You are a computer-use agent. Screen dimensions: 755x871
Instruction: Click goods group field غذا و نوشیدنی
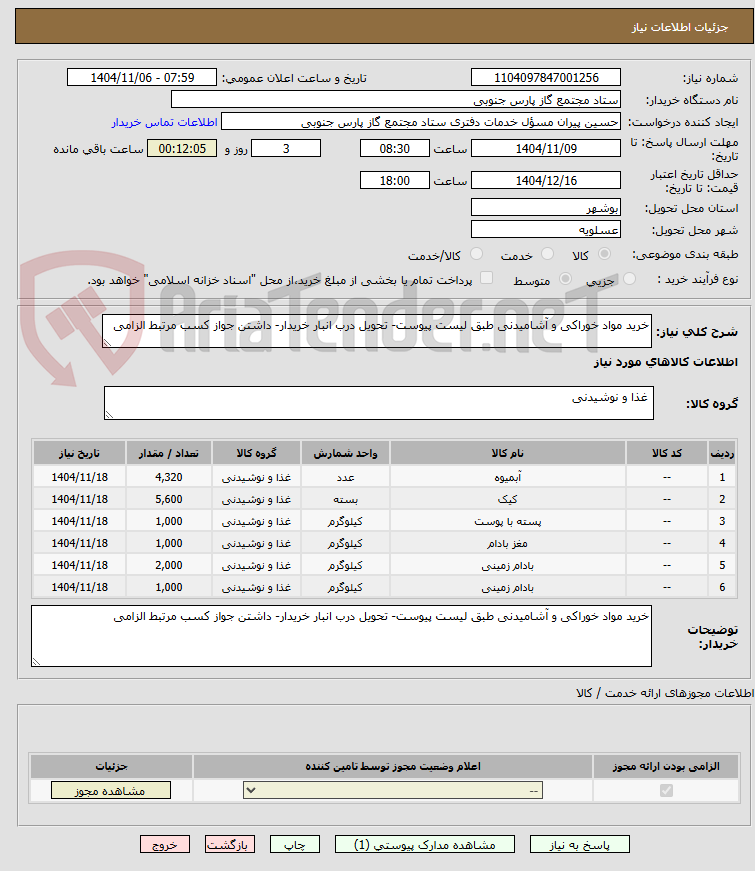point(378,403)
